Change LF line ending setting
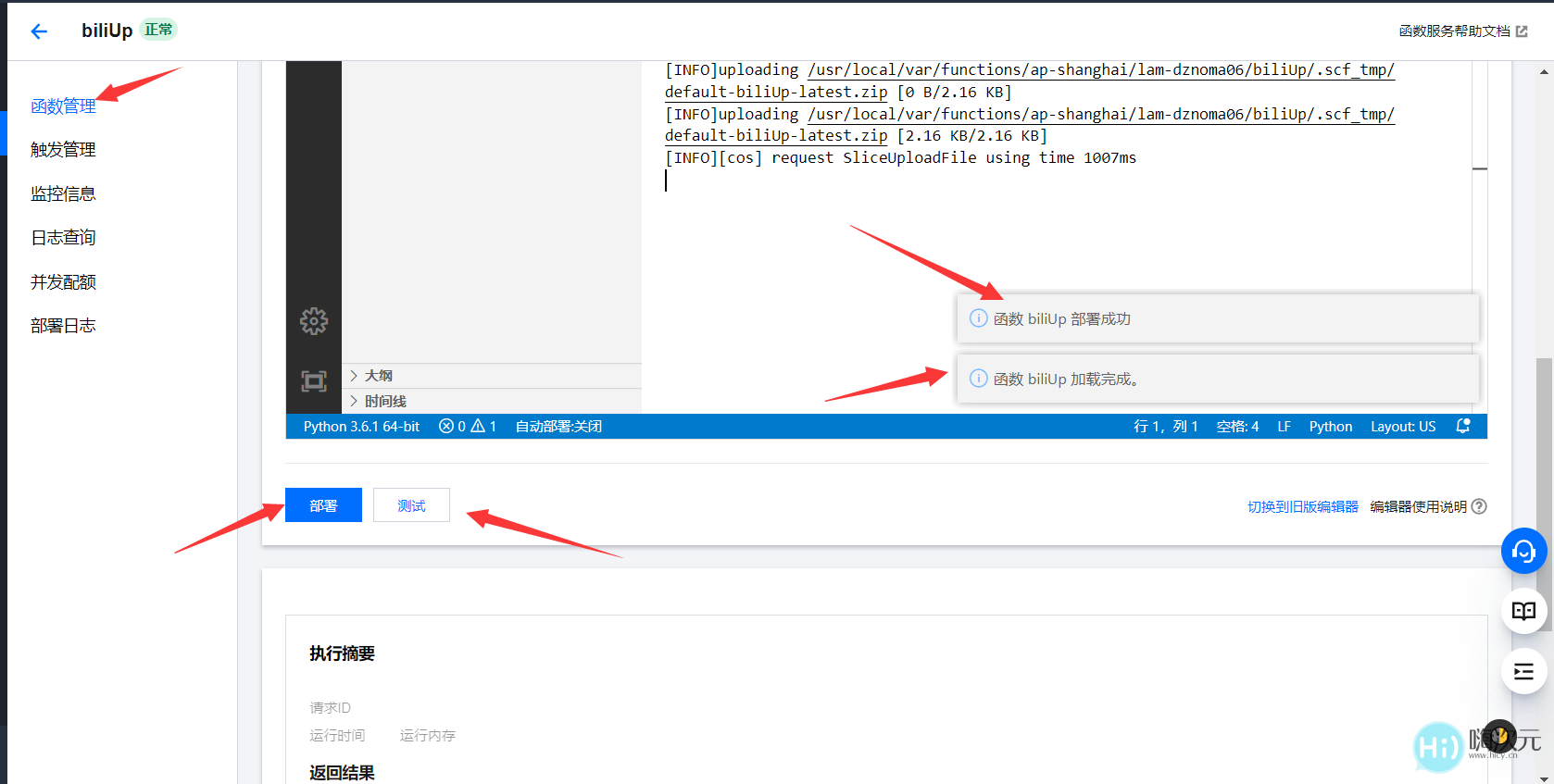The width and height of the screenshot is (1554, 784). coord(1284,427)
